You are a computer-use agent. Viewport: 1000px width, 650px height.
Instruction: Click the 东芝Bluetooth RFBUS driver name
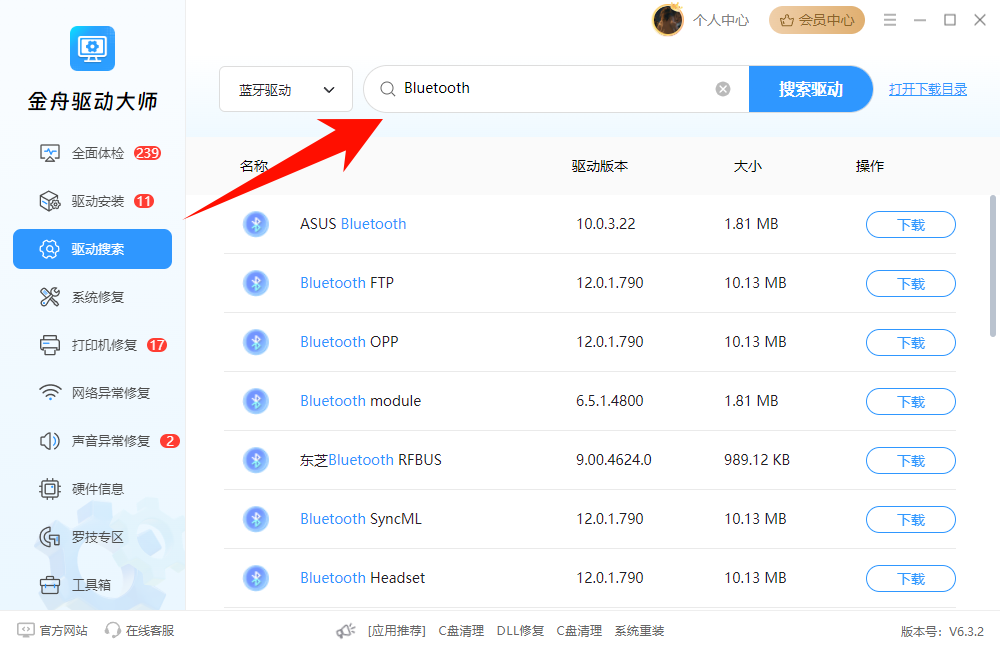pyautogui.click(x=371, y=460)
